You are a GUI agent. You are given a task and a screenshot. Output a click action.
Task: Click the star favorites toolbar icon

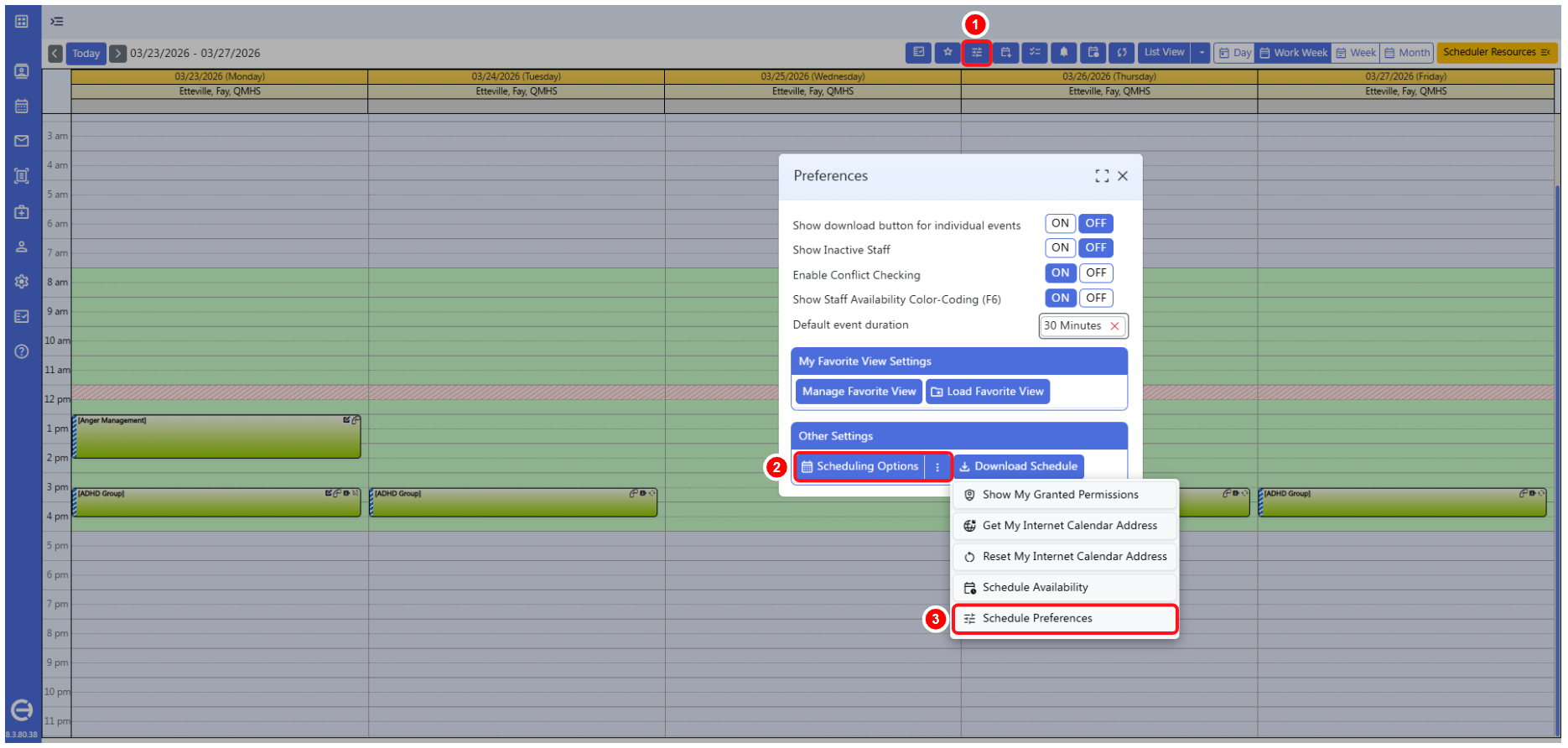point(948,53)
